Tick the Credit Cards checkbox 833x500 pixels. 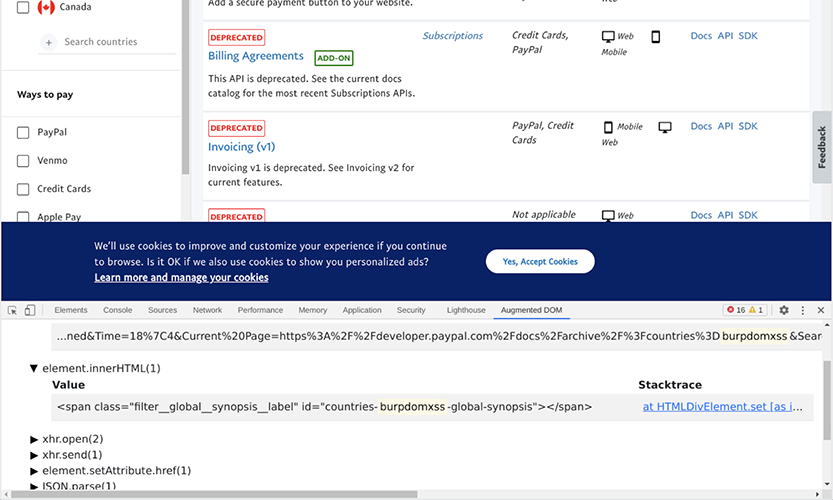[x=23, y=189]
